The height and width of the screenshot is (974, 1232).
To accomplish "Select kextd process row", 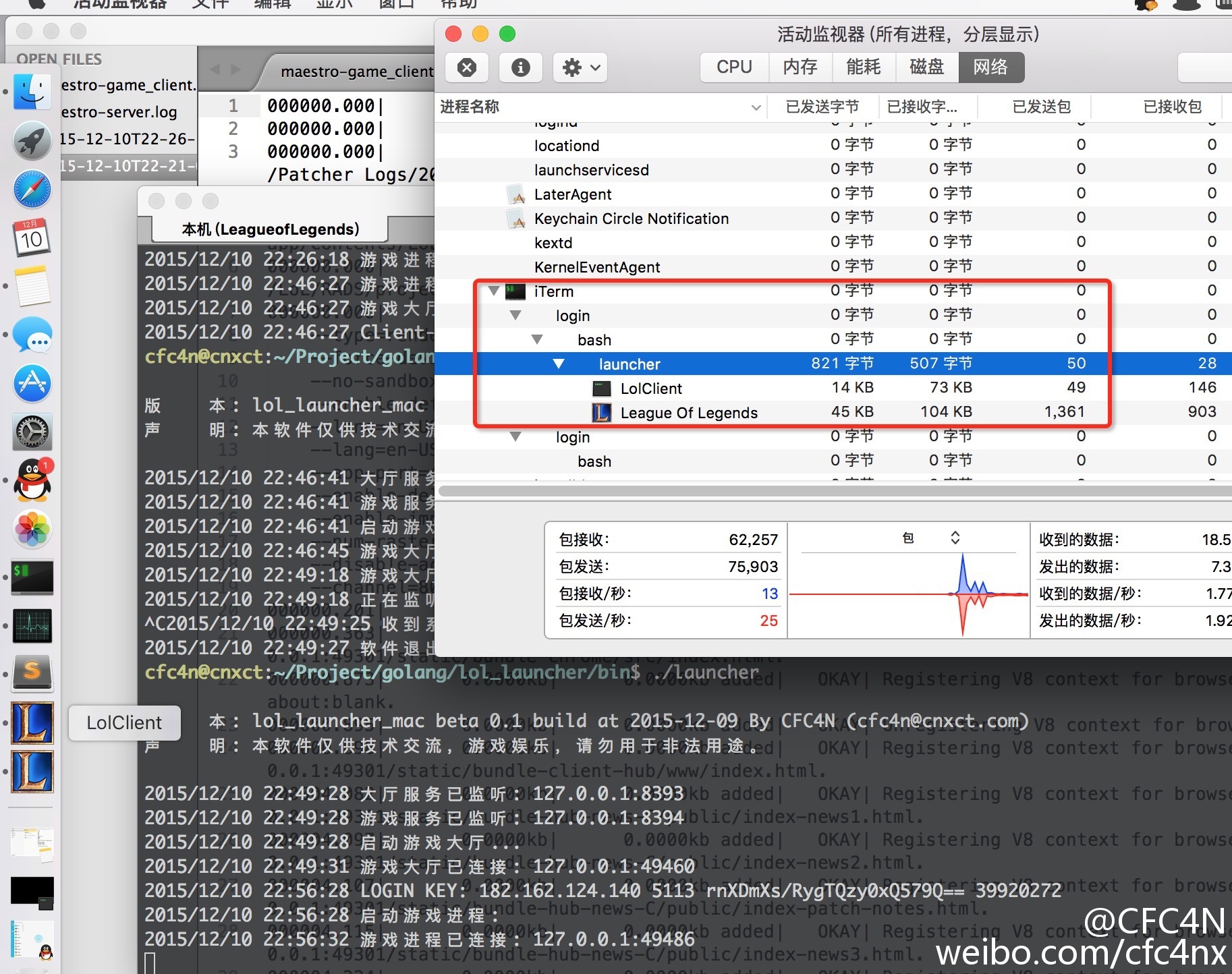I will [x=833, y=243].
